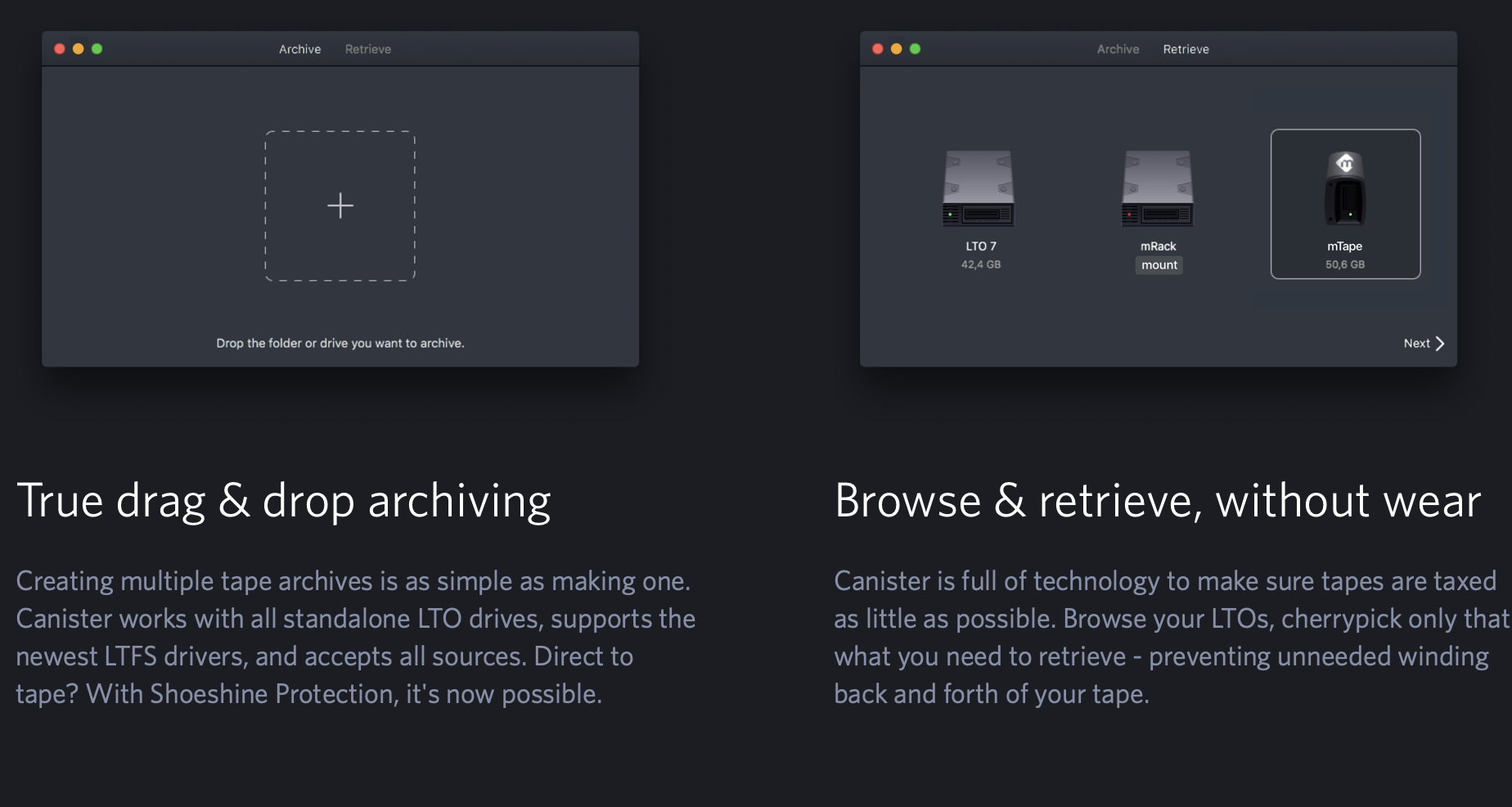Open Retrieve tab in left window
This screenshot has width=1512, height=807.
point(368,49)
